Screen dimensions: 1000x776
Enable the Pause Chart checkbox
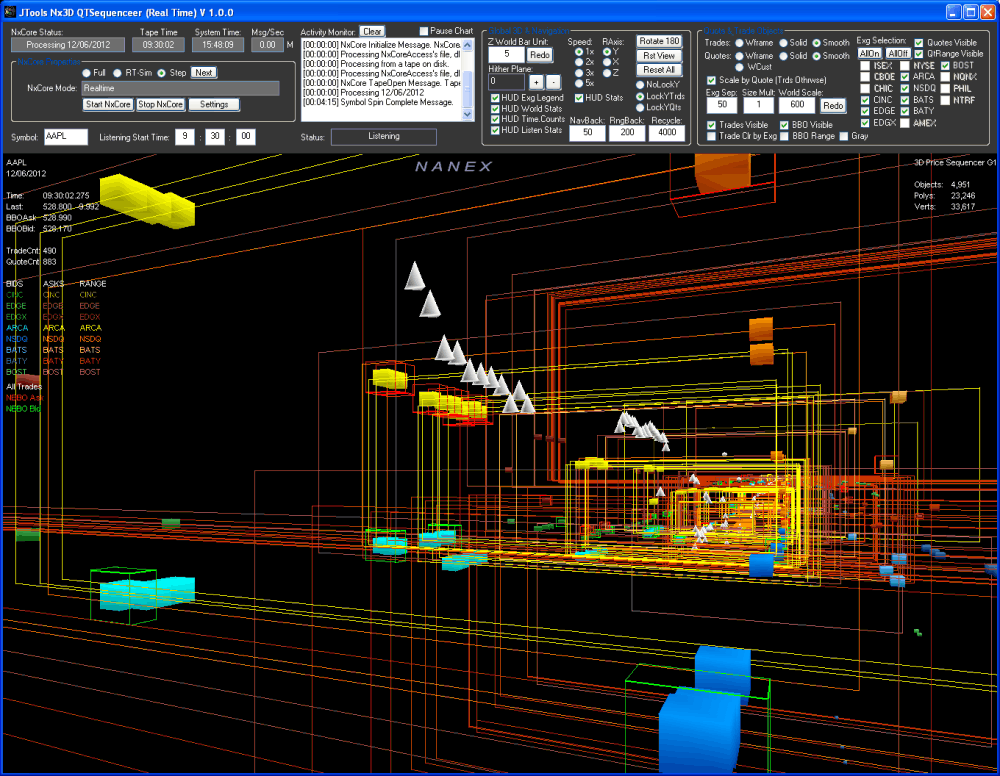(x=423, y=31)
